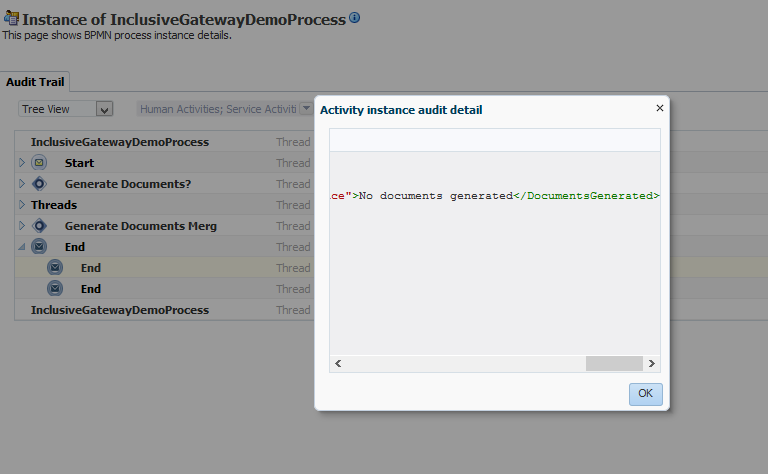Click the BPMN instance icon before the title

pos(11,18)
